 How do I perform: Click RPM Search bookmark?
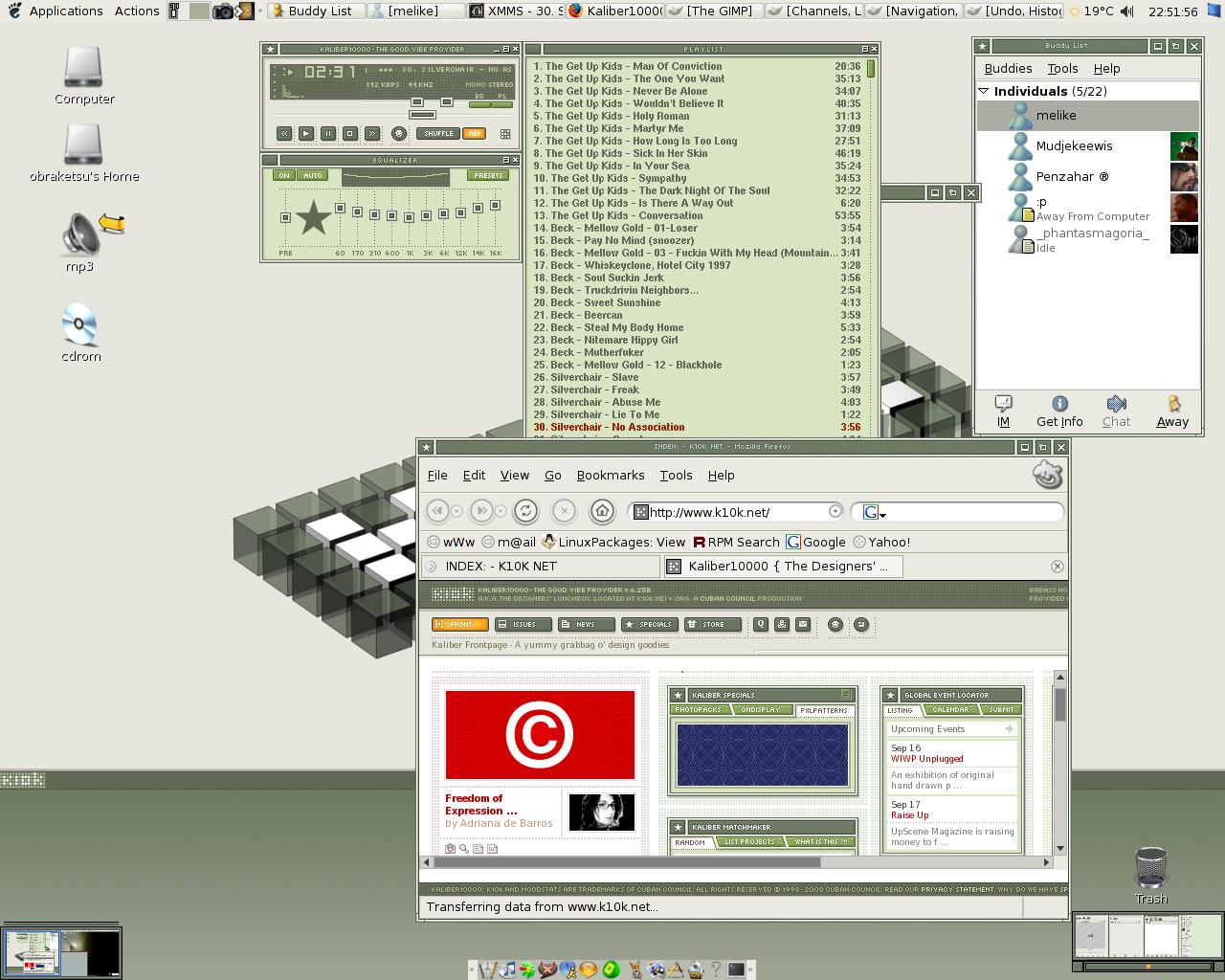click(736, 542)
